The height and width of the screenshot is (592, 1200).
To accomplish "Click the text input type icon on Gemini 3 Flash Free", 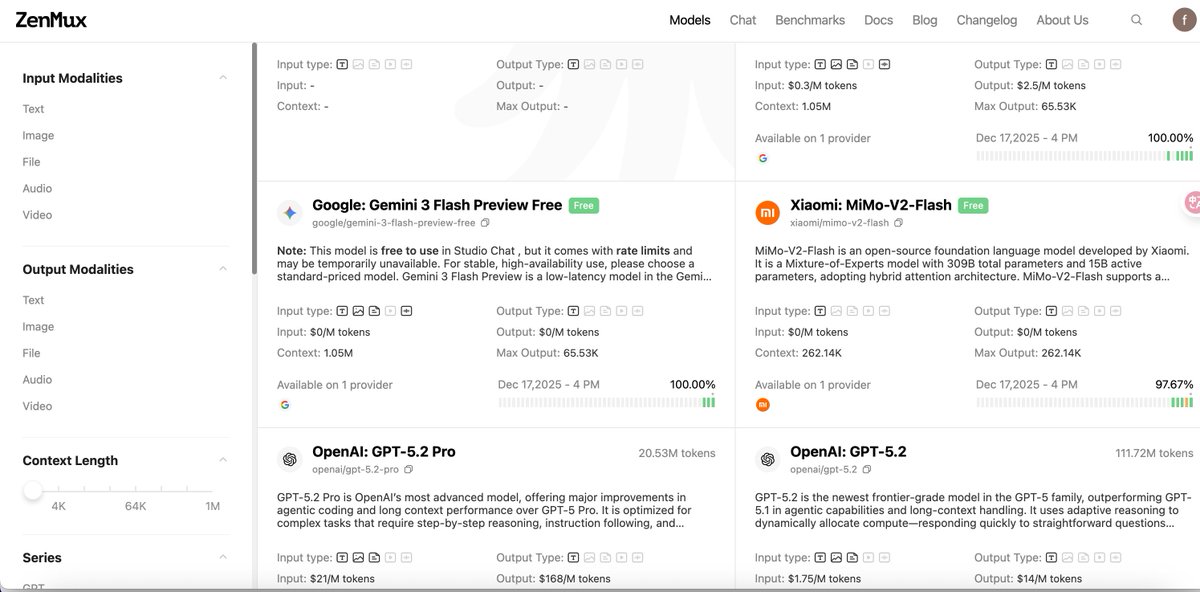I will (342, 311).
